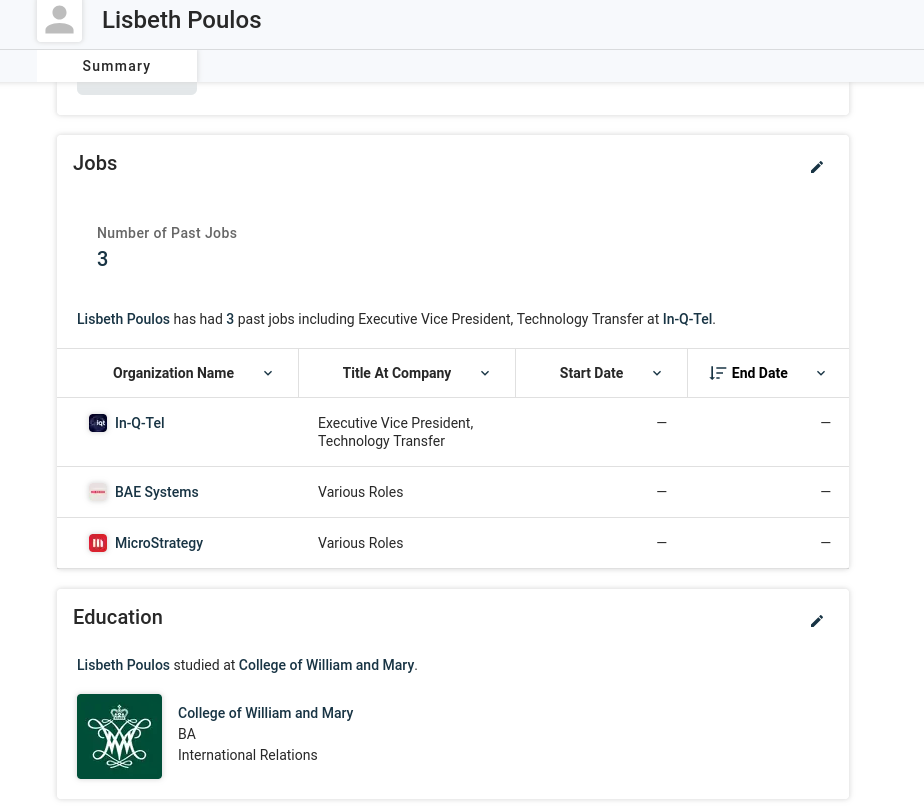Click the In-Q-Tel company logo icon
This screenshot has width=924, height=810.
pos(98,423)
